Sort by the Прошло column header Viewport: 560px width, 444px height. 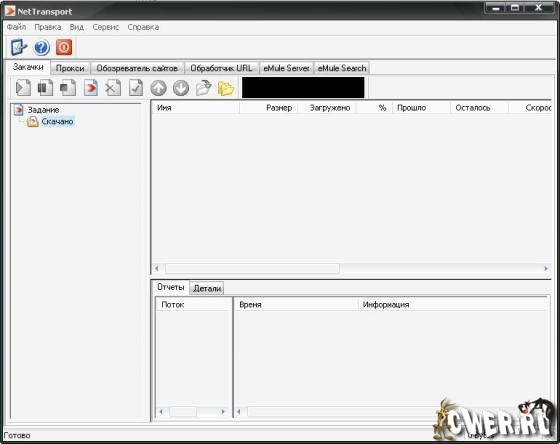[x=421, y=108]
